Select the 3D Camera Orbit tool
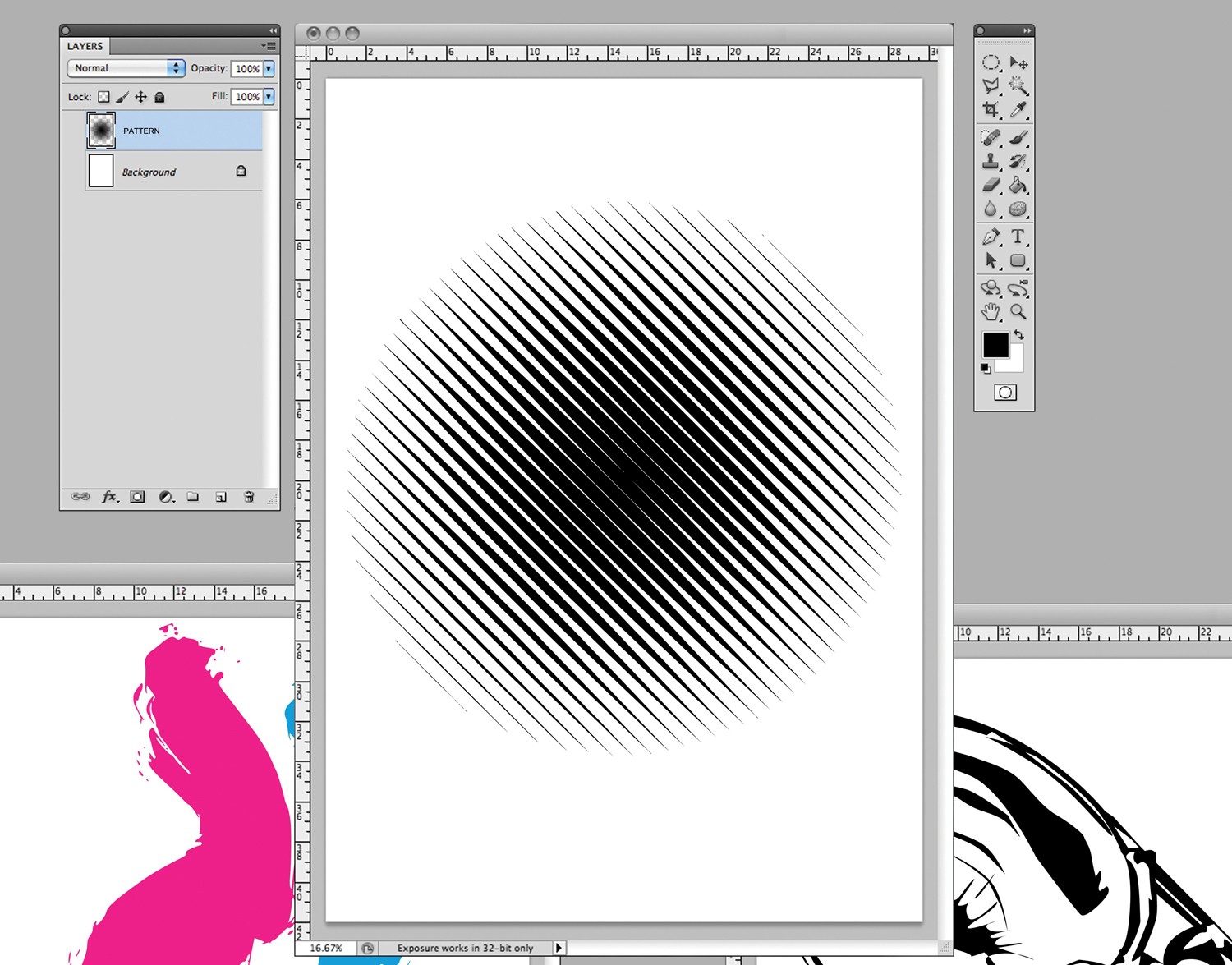Image resolution: width=1232 pixels, height=965 pixels. (1018, 288)
